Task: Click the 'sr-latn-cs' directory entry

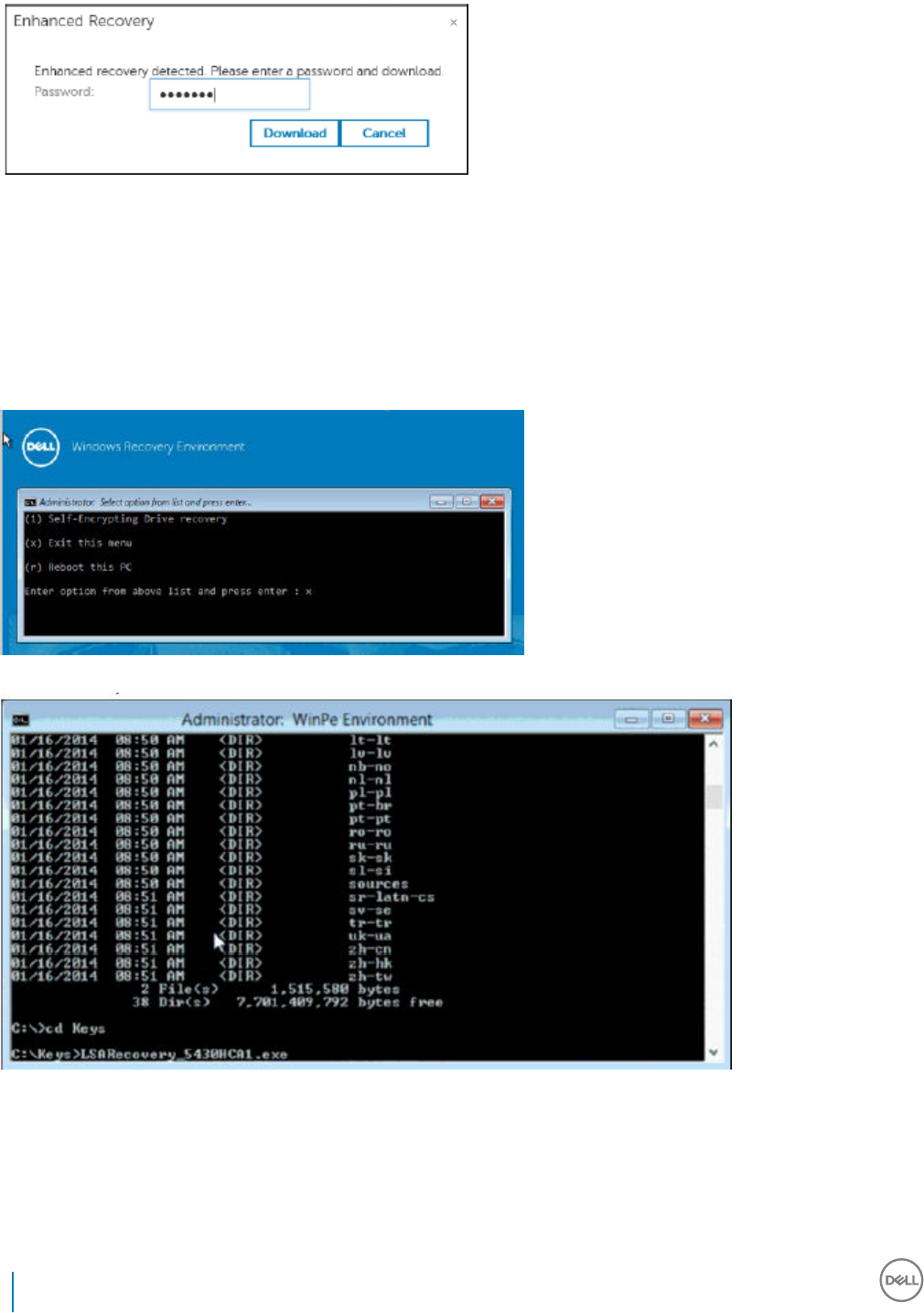Action: point(392,898)
